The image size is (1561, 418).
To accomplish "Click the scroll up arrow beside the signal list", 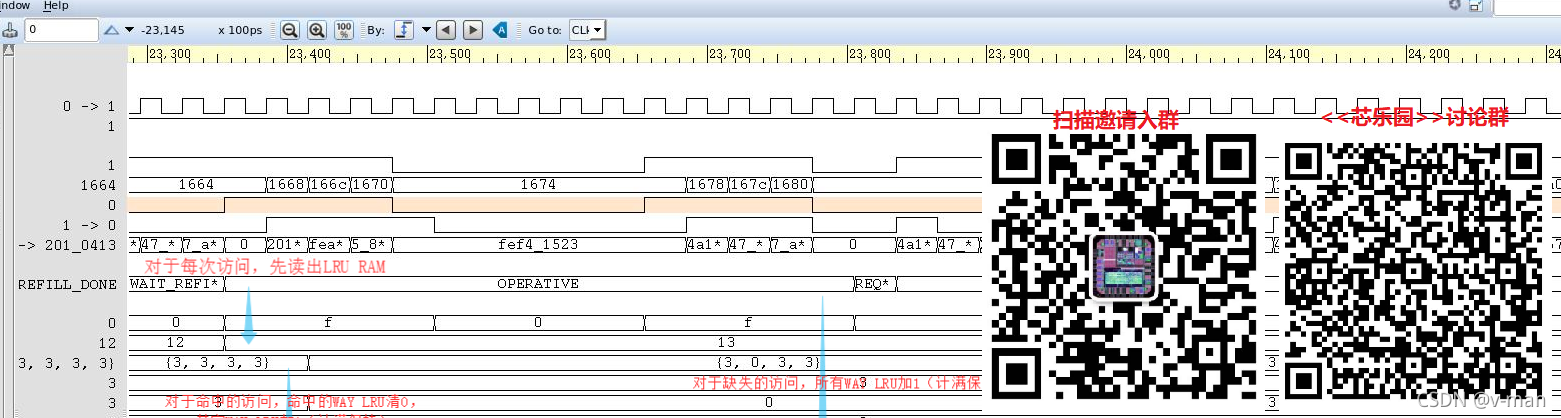I will 8,51.
